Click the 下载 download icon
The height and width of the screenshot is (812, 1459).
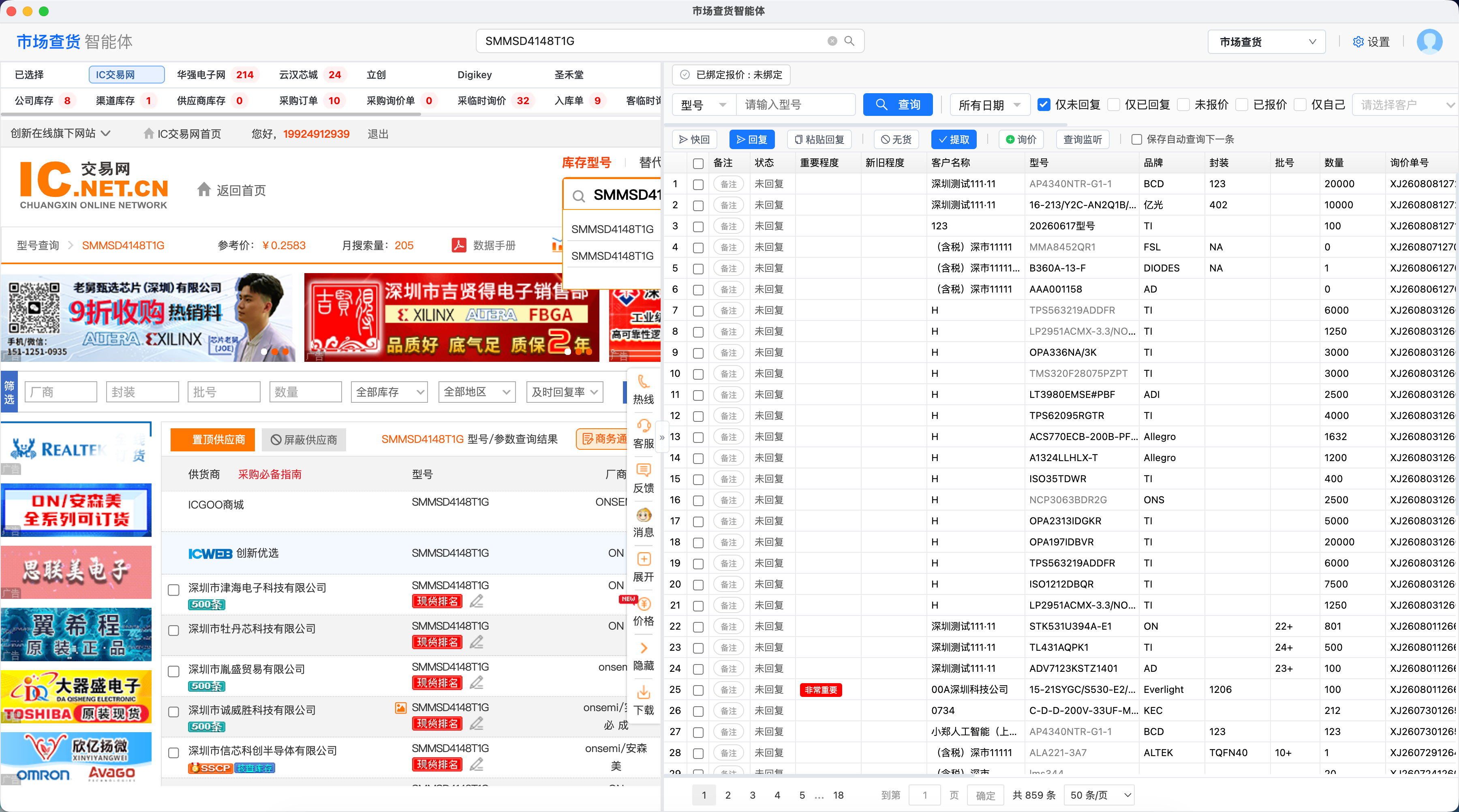point(644,692)
